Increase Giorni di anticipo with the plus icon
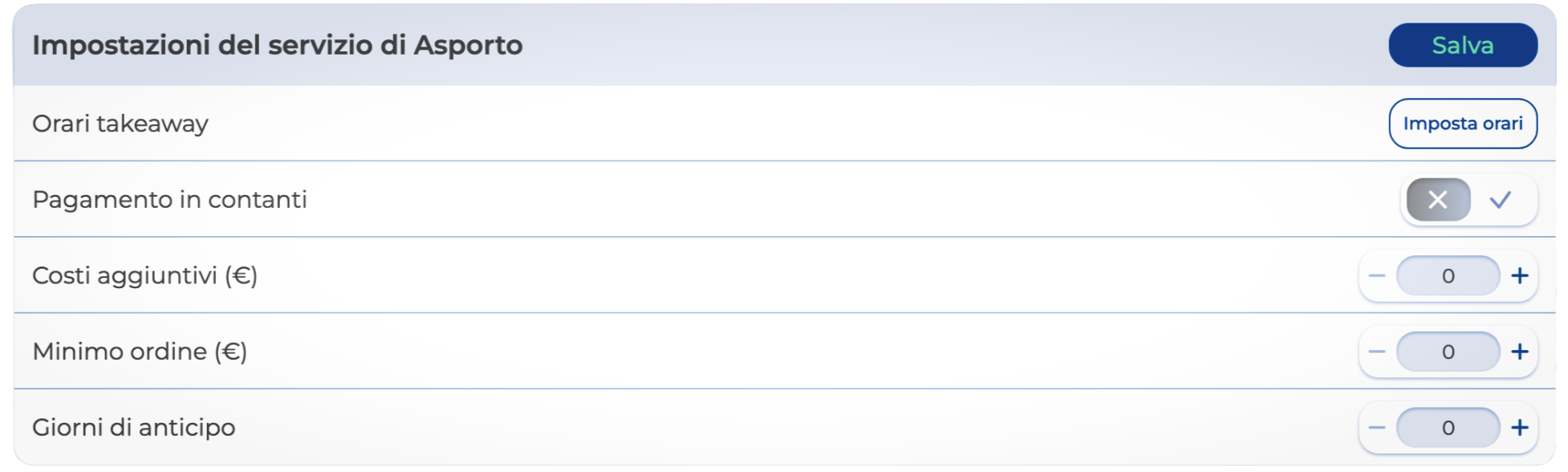Image resolution: width=1568 pixels, height=472 pixels. pos(1520,428)
